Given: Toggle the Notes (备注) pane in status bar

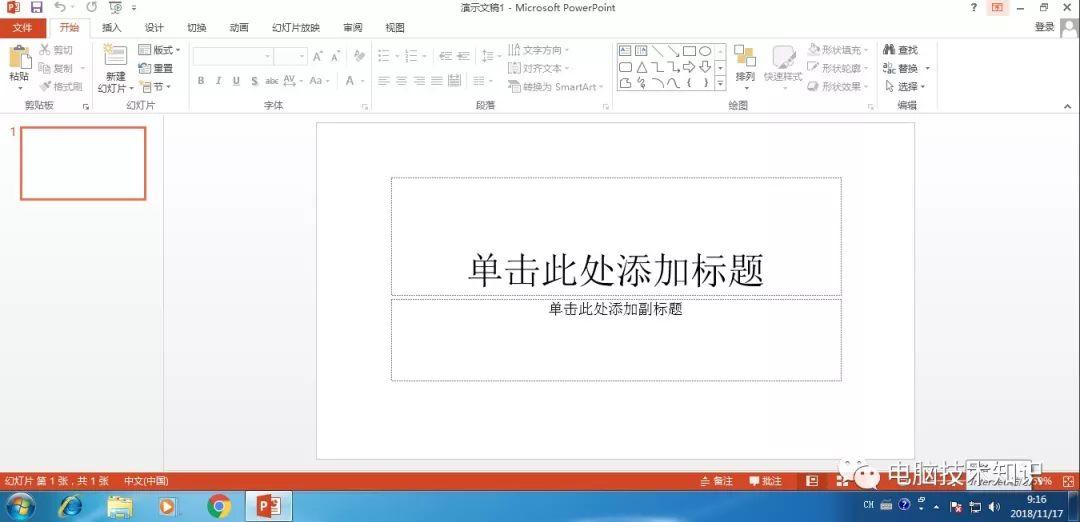Looking at the screenshot, I should (716, 481).
